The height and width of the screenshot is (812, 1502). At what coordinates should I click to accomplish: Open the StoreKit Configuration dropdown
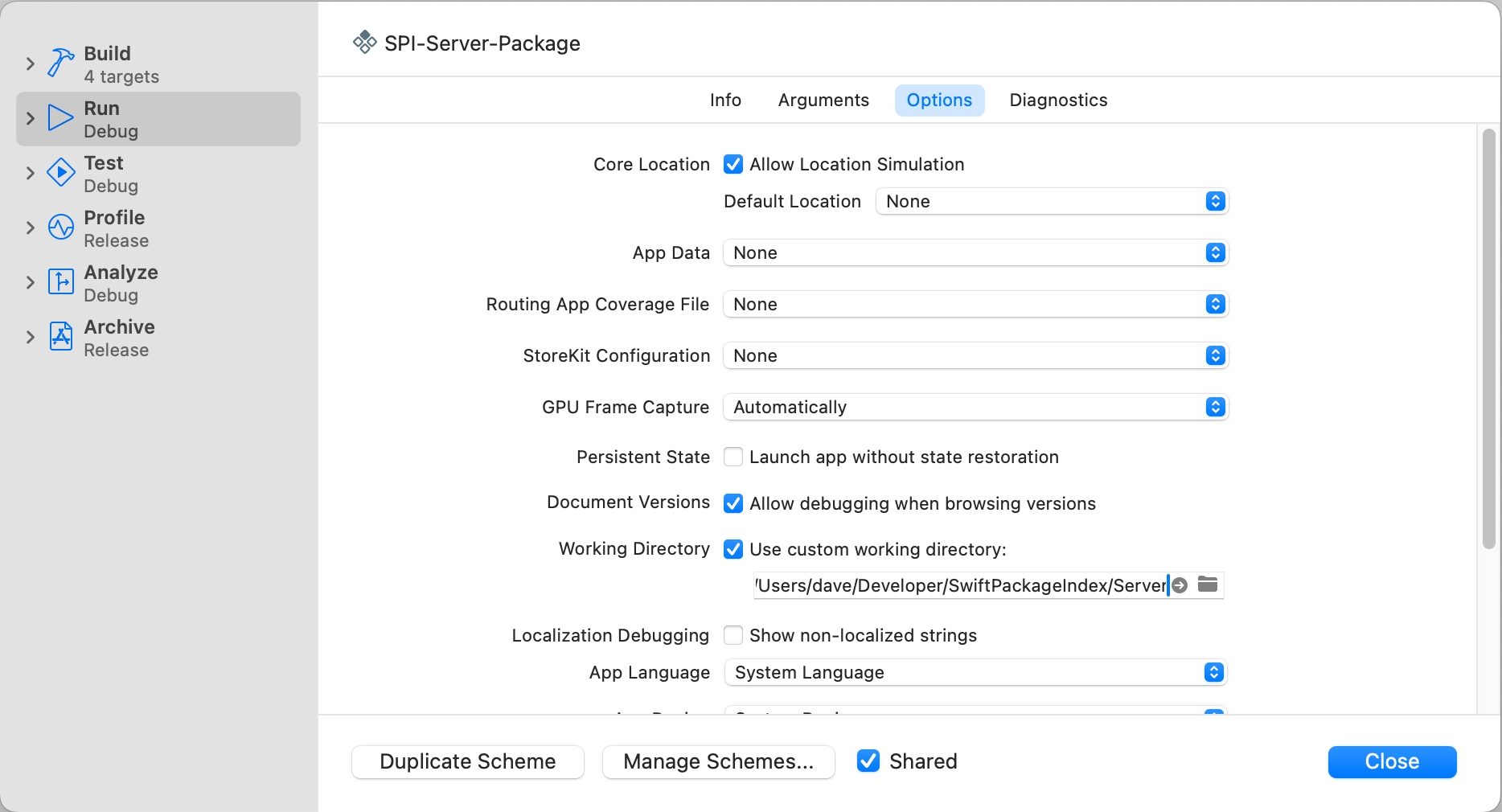[x=975, y=356]
